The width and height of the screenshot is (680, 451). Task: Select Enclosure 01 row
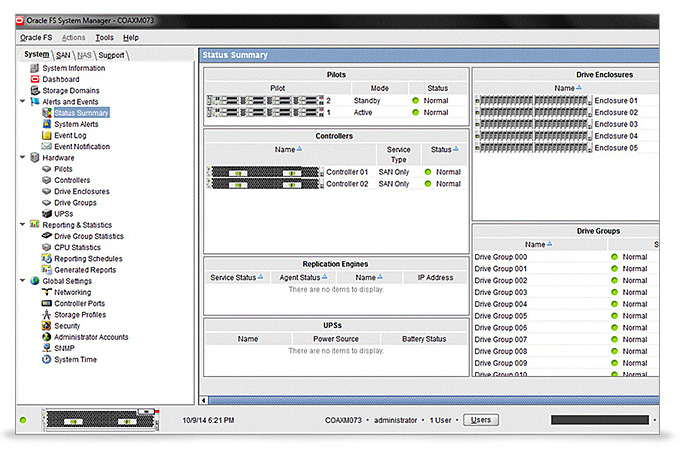[566, 100]
